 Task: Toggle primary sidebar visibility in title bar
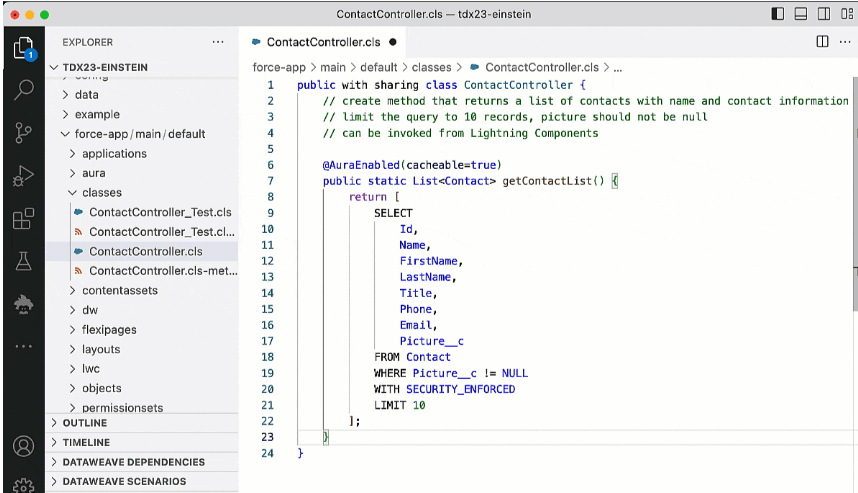coord(777,14)
